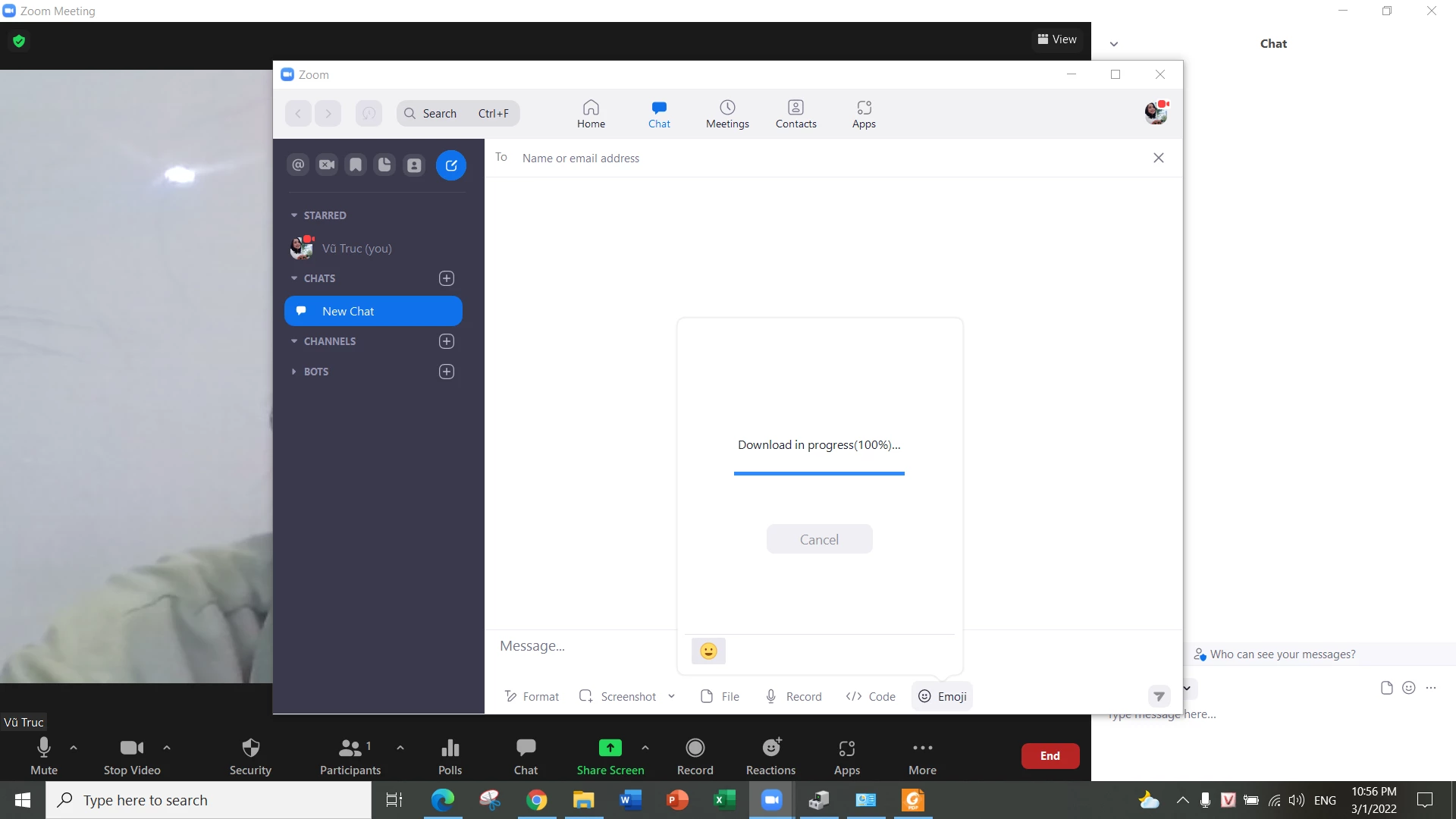This screenshot has width=1456, height=819.
Task: Cancel the emoji download
Action: click(x=819, y=539)
